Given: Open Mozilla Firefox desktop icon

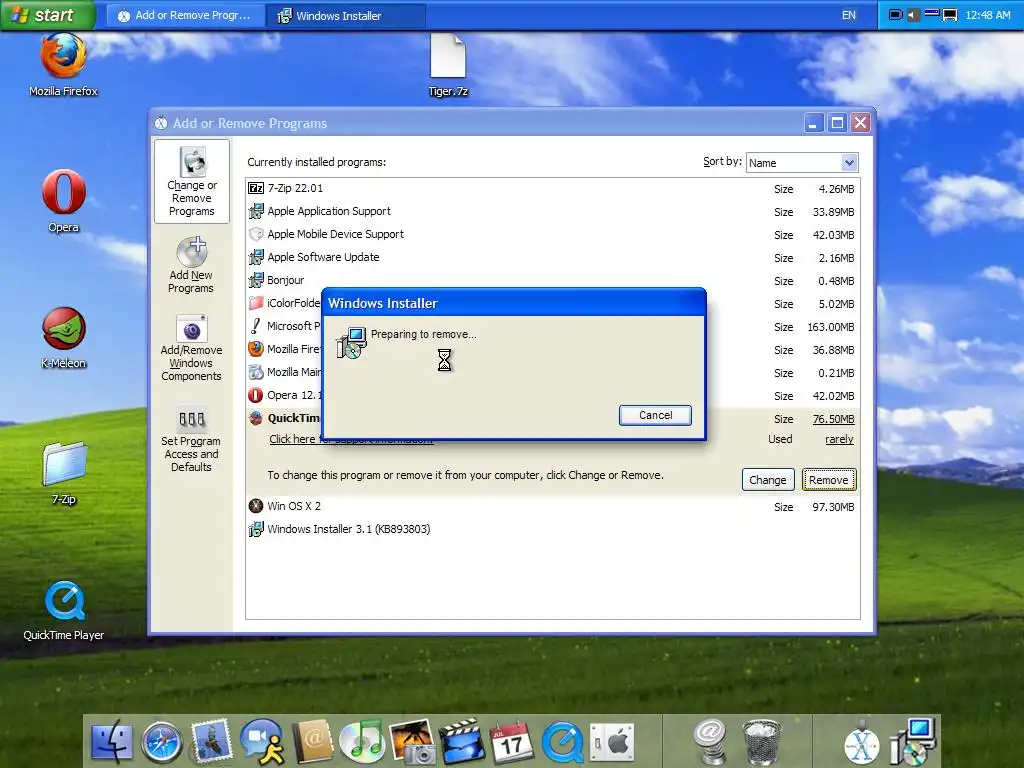Looking at the screenshot, I should 63,66.
